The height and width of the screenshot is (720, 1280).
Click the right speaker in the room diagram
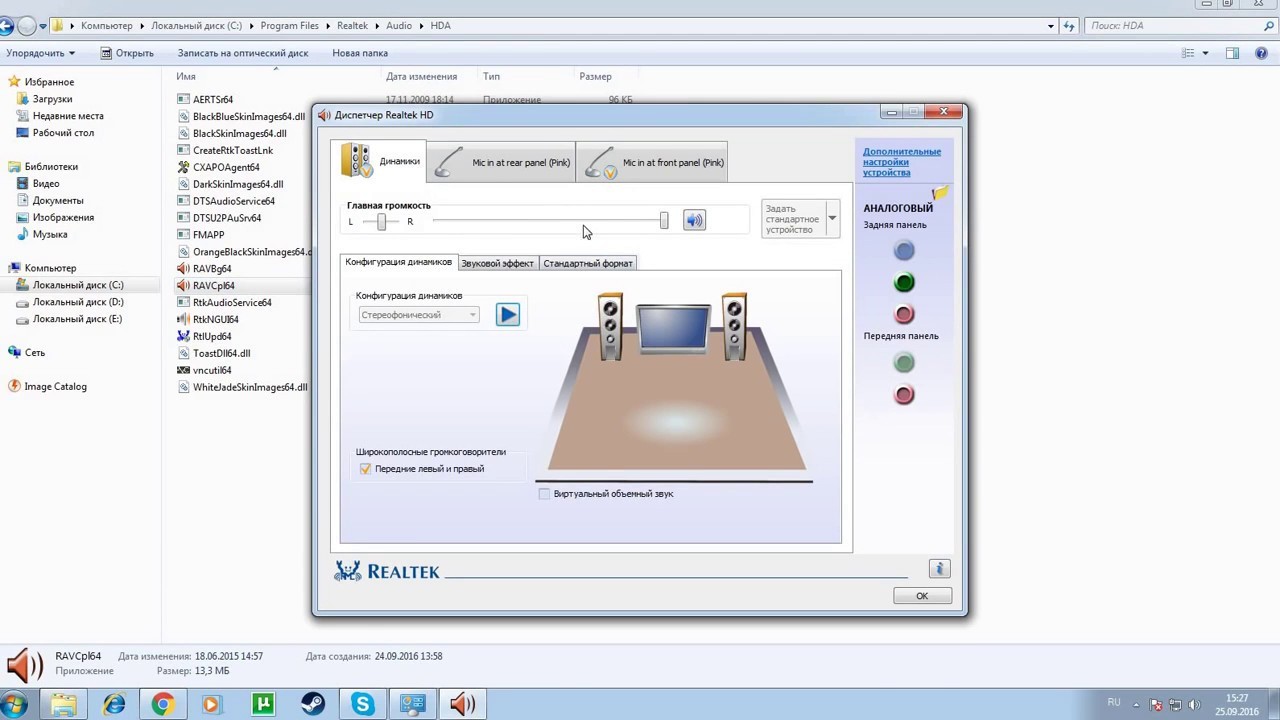pos(734,326)
